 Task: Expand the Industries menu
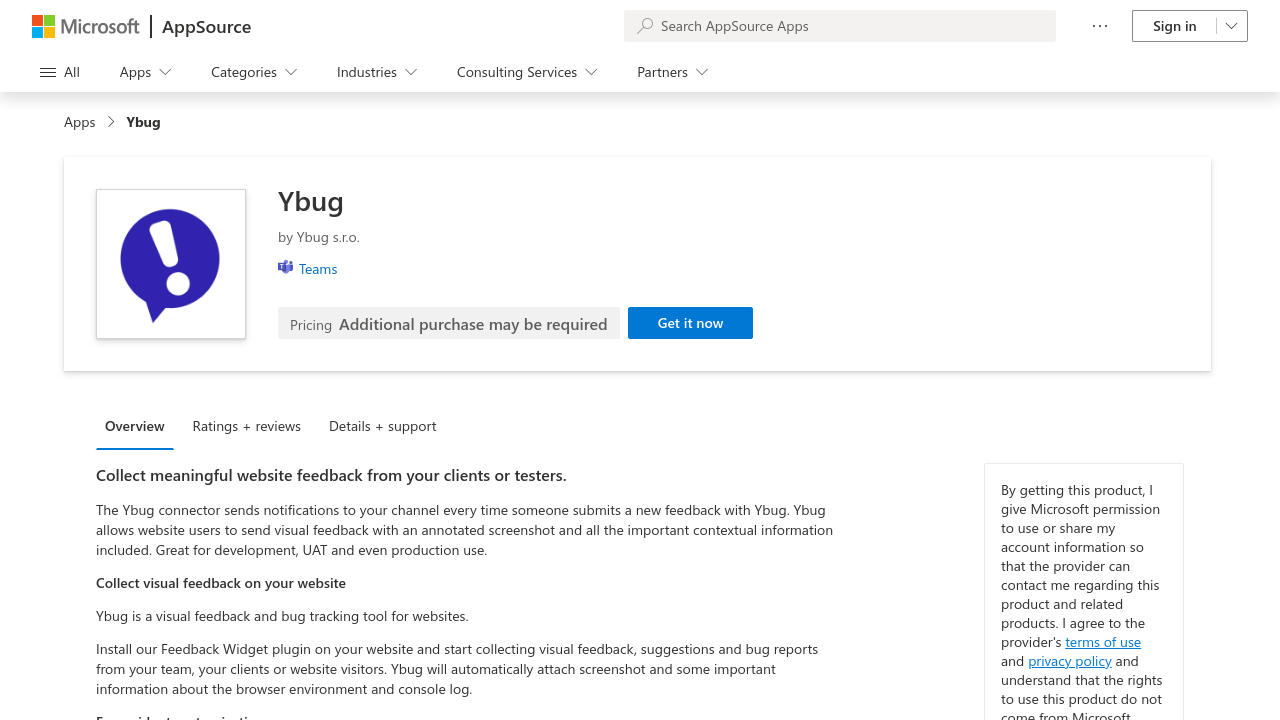(x=377, y=72)
